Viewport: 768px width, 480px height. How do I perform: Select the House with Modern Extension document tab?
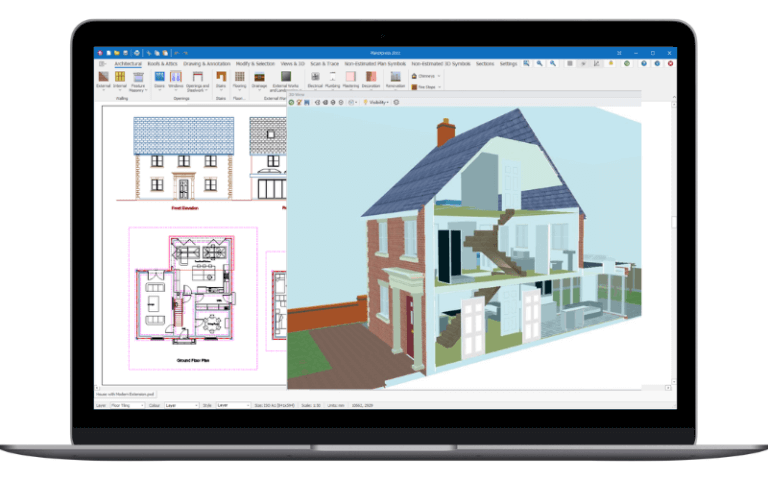pos(125,394)
